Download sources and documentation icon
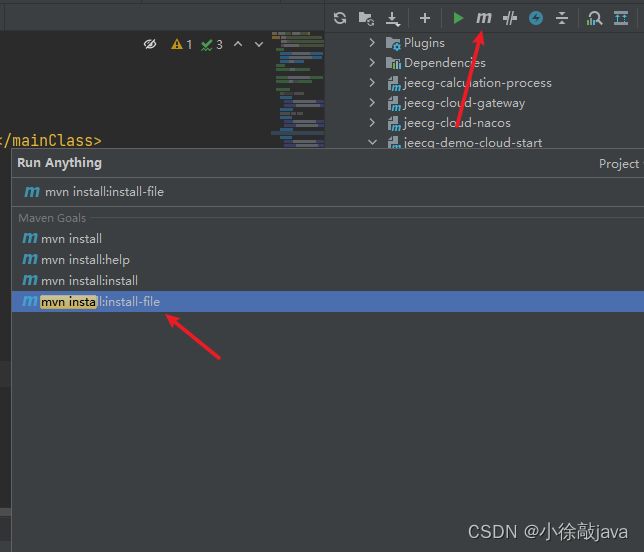This screenshot has height=552, width=644. pyautogui.click(x=393, y=18)
